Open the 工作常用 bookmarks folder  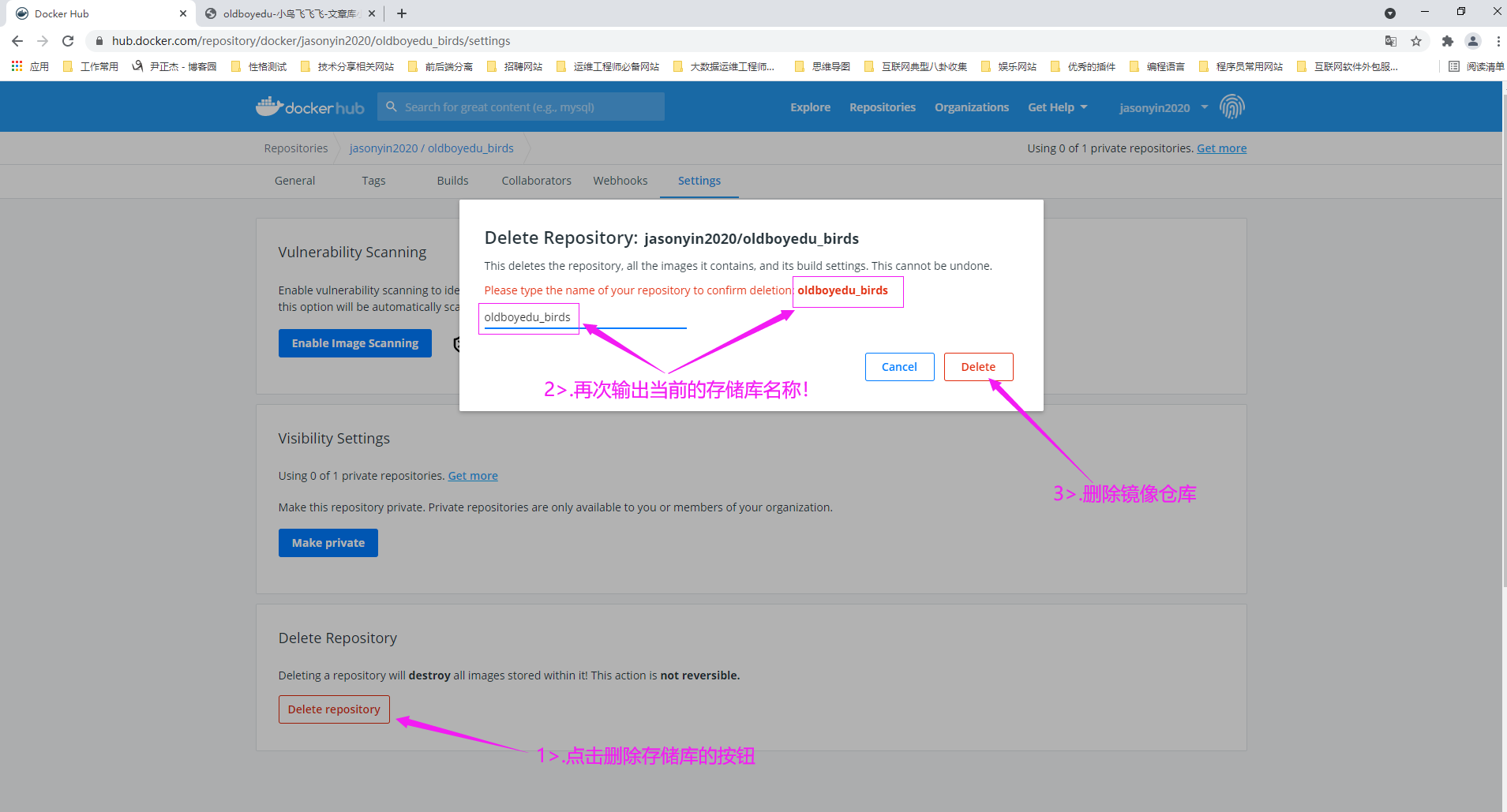91,66
